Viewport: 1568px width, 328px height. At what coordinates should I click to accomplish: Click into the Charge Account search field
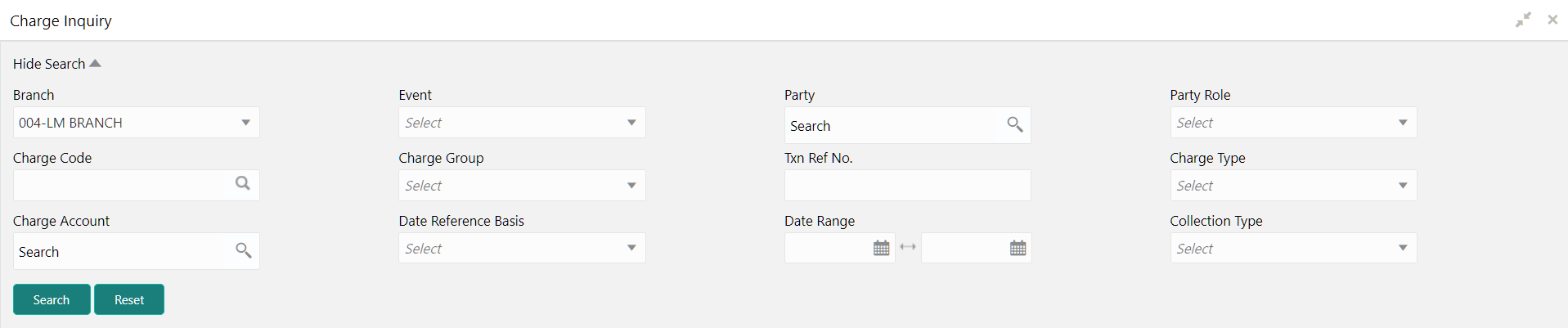click(123, 252)
